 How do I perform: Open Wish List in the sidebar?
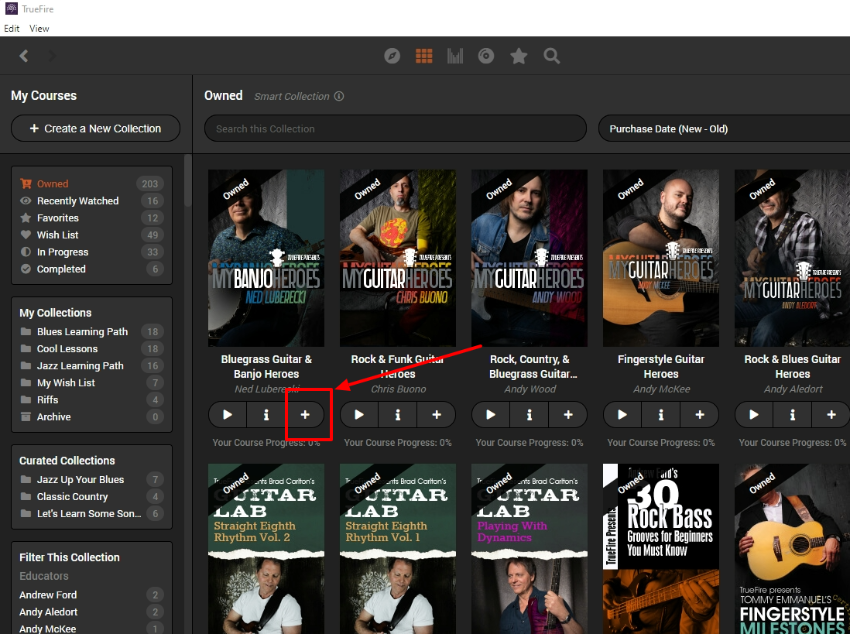pyautogui.click(x=92, y=235)
